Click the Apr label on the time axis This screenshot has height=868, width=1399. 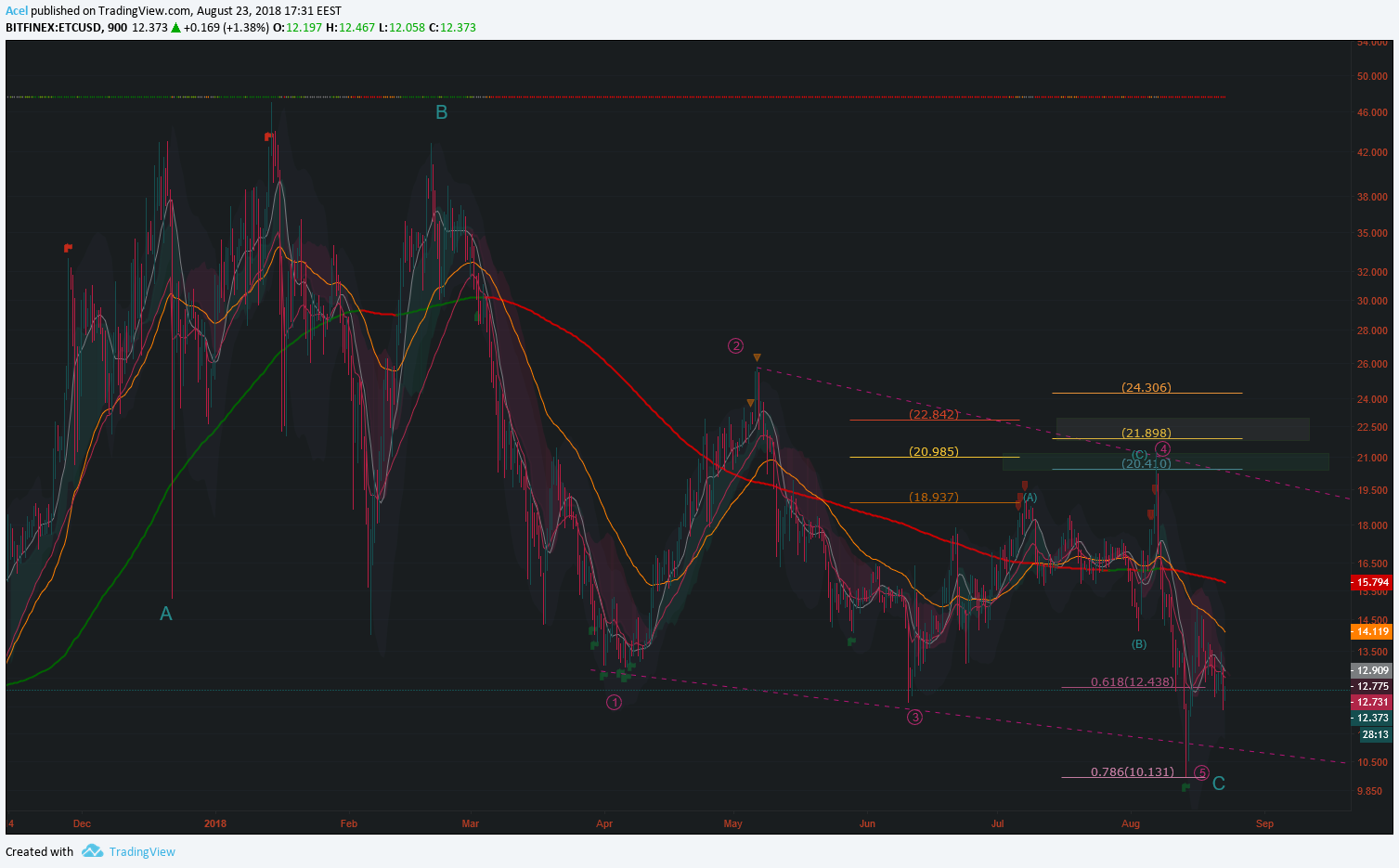click(604, 823)
